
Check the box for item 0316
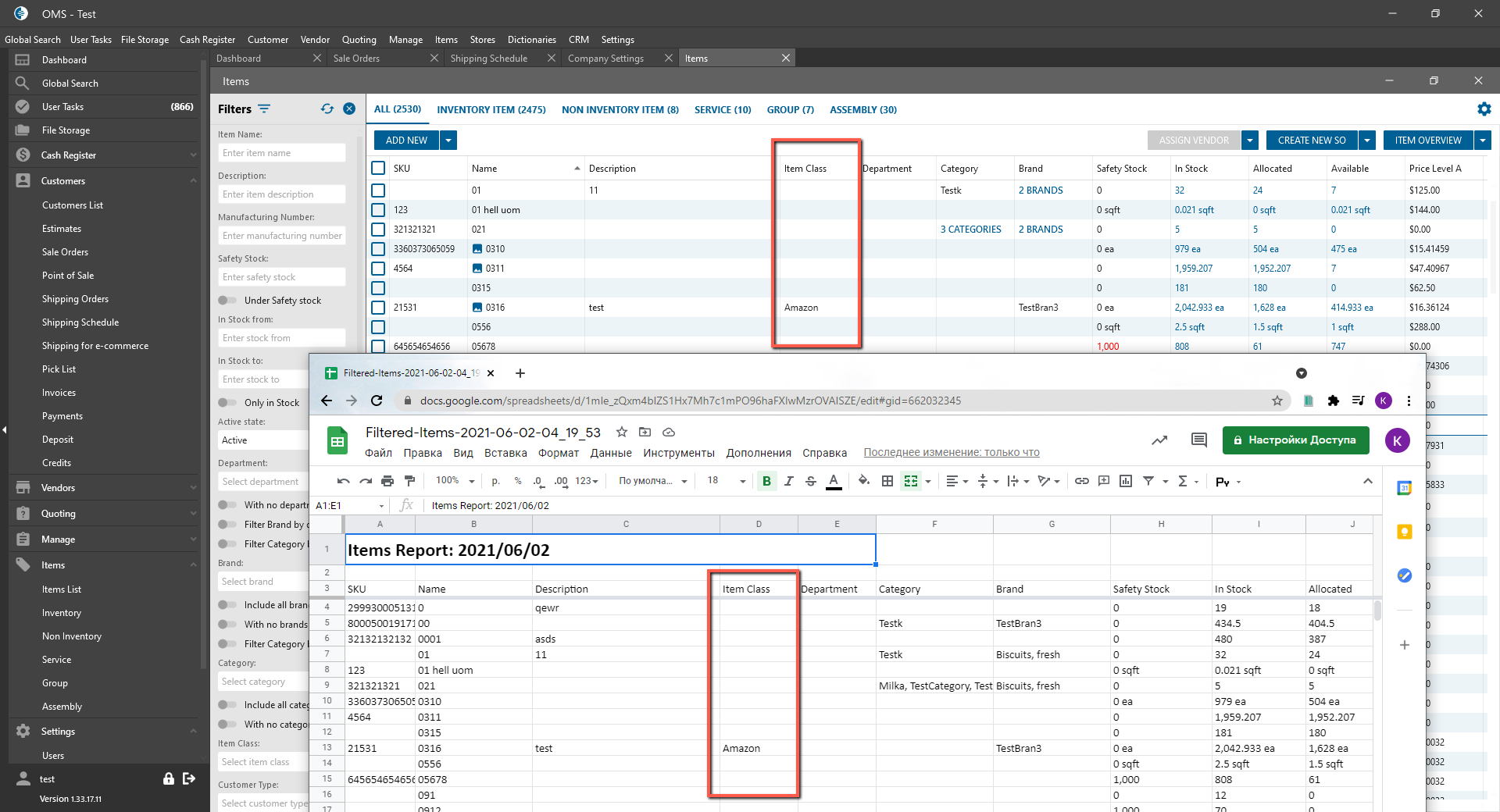point(378,308)
